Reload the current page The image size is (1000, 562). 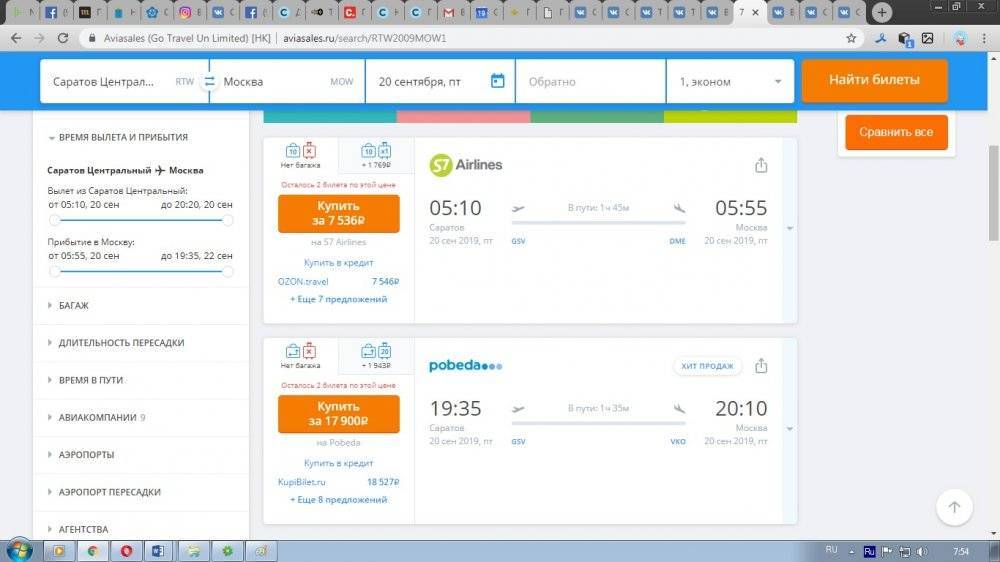pyautogui.click(x=62, y=38)
